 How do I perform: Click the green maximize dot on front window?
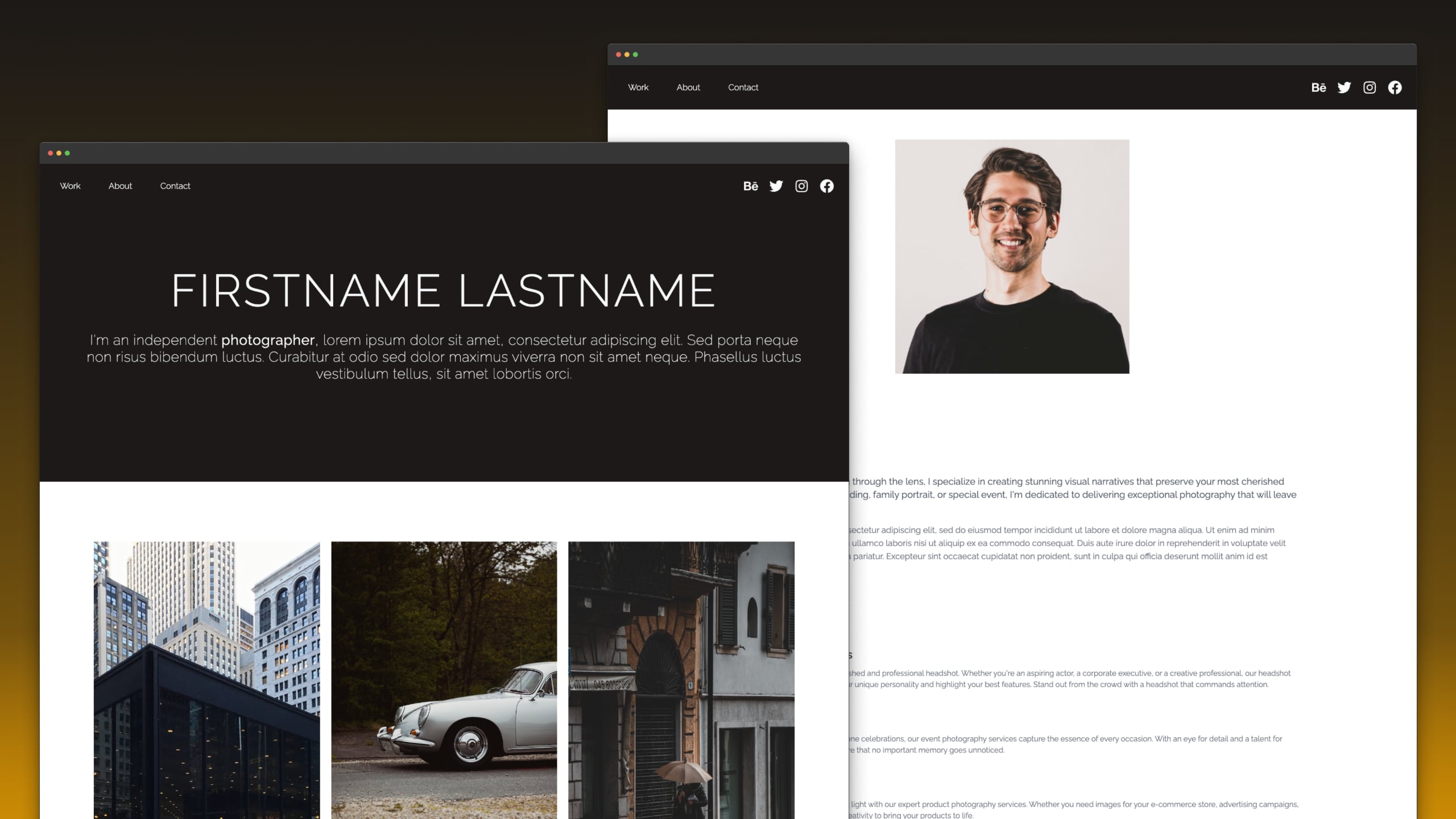click(67, 153)
